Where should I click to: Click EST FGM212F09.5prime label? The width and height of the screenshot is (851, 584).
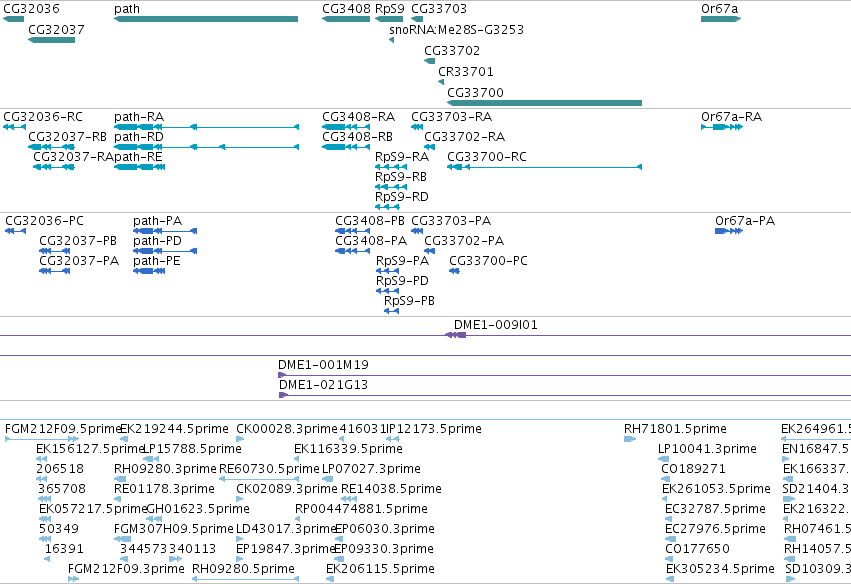click(x=62, y=429)
